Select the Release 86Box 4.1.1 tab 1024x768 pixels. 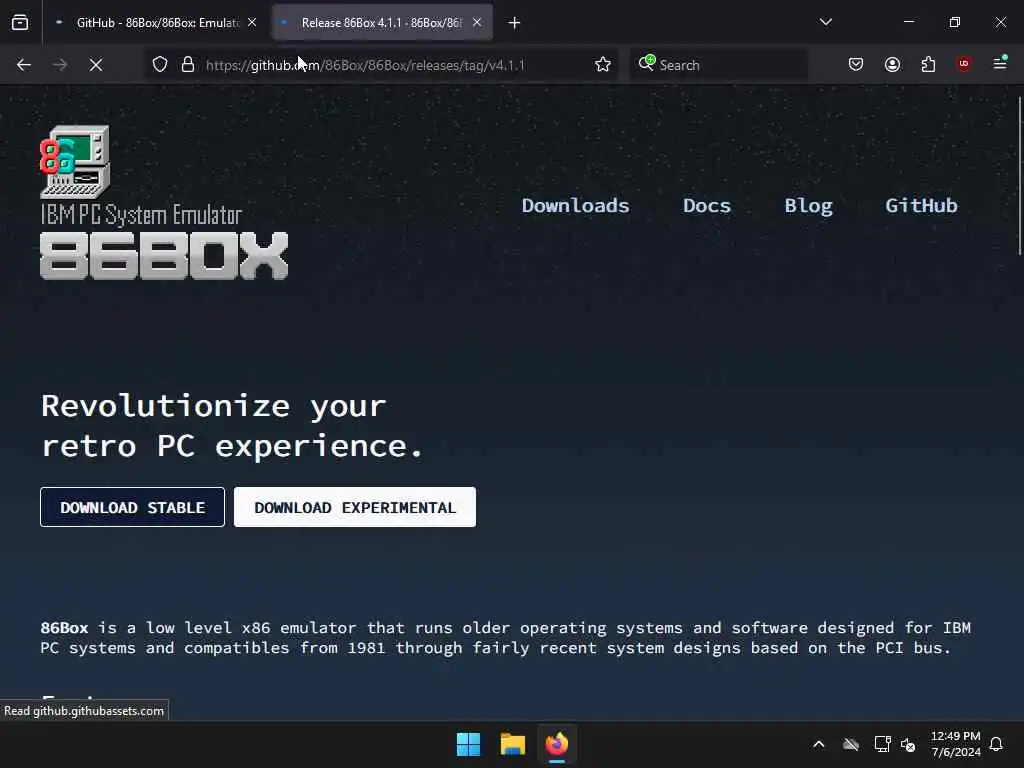(x=382, y=23)
